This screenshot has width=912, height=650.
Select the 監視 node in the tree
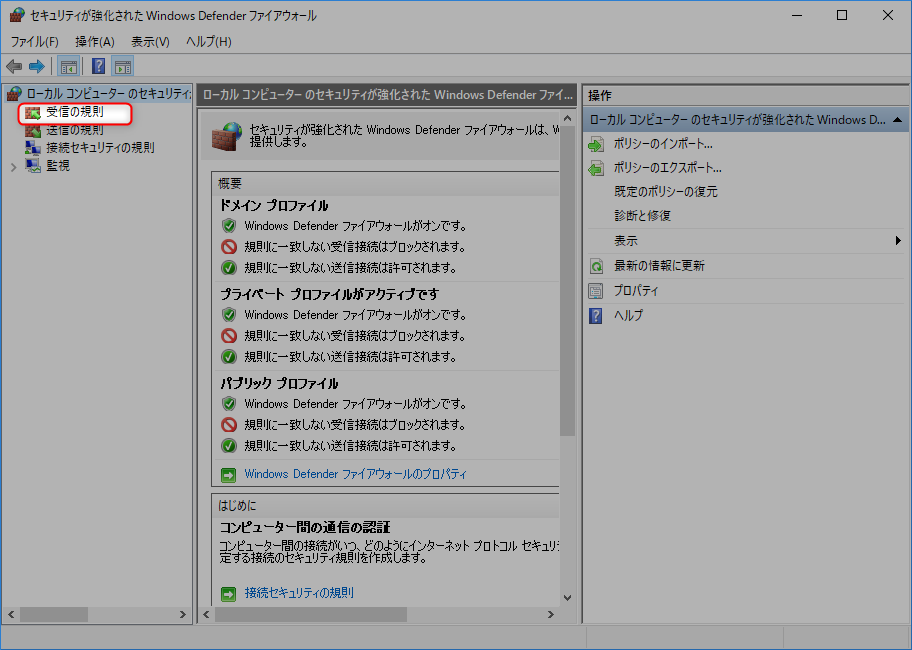pyautogui.click(x=58, y=166)
